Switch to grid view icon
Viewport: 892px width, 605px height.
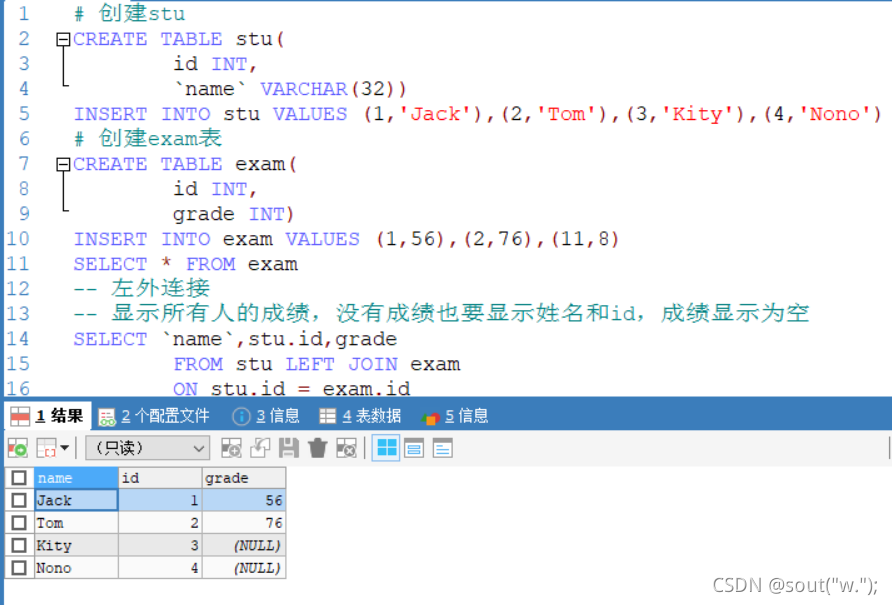386,448
